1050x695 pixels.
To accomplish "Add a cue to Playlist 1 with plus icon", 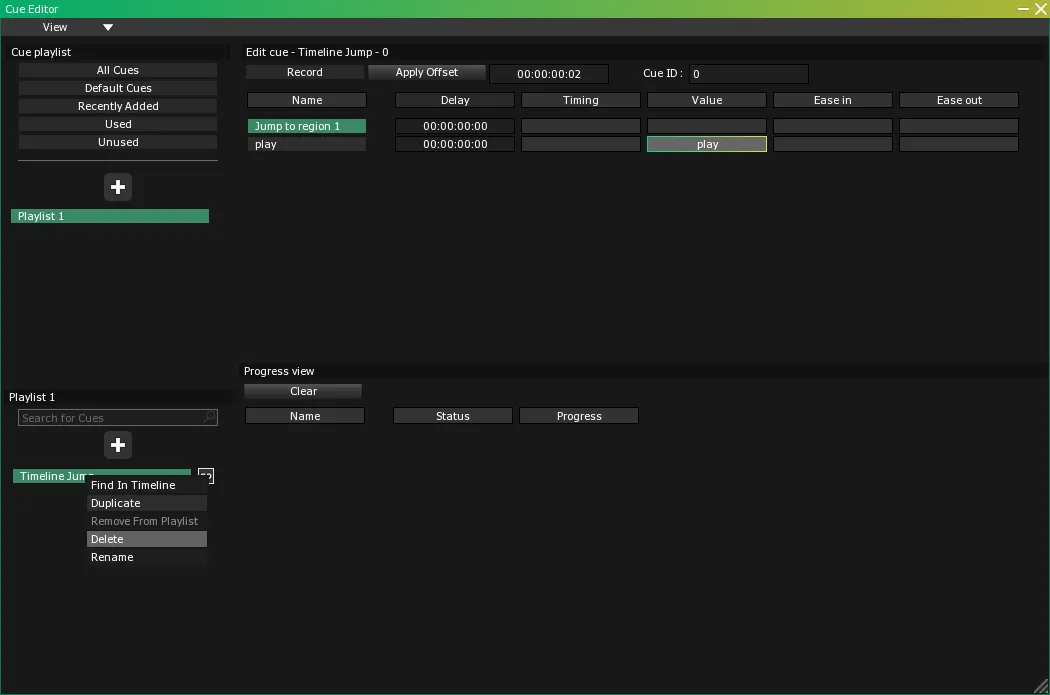I will [118, 445].
